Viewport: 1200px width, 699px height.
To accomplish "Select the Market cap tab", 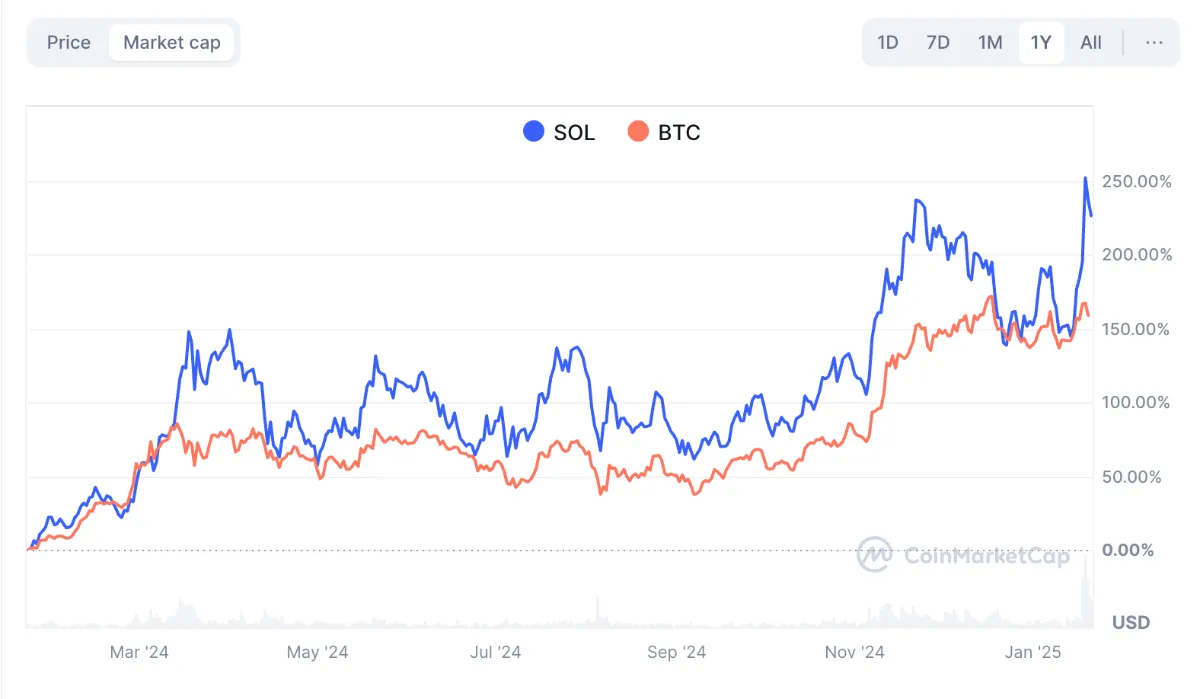I will pos(172,43).
